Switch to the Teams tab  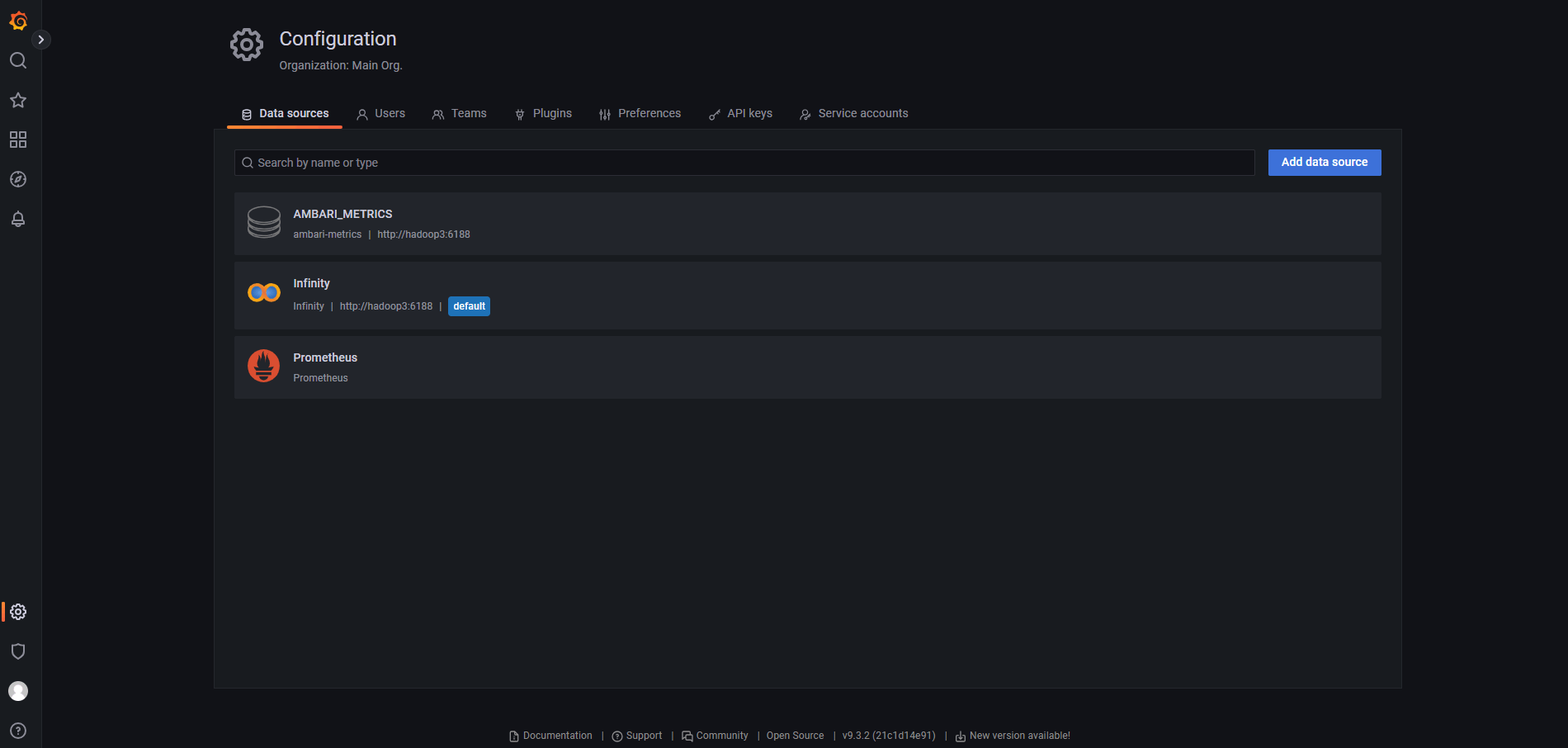tap(459, 114)
